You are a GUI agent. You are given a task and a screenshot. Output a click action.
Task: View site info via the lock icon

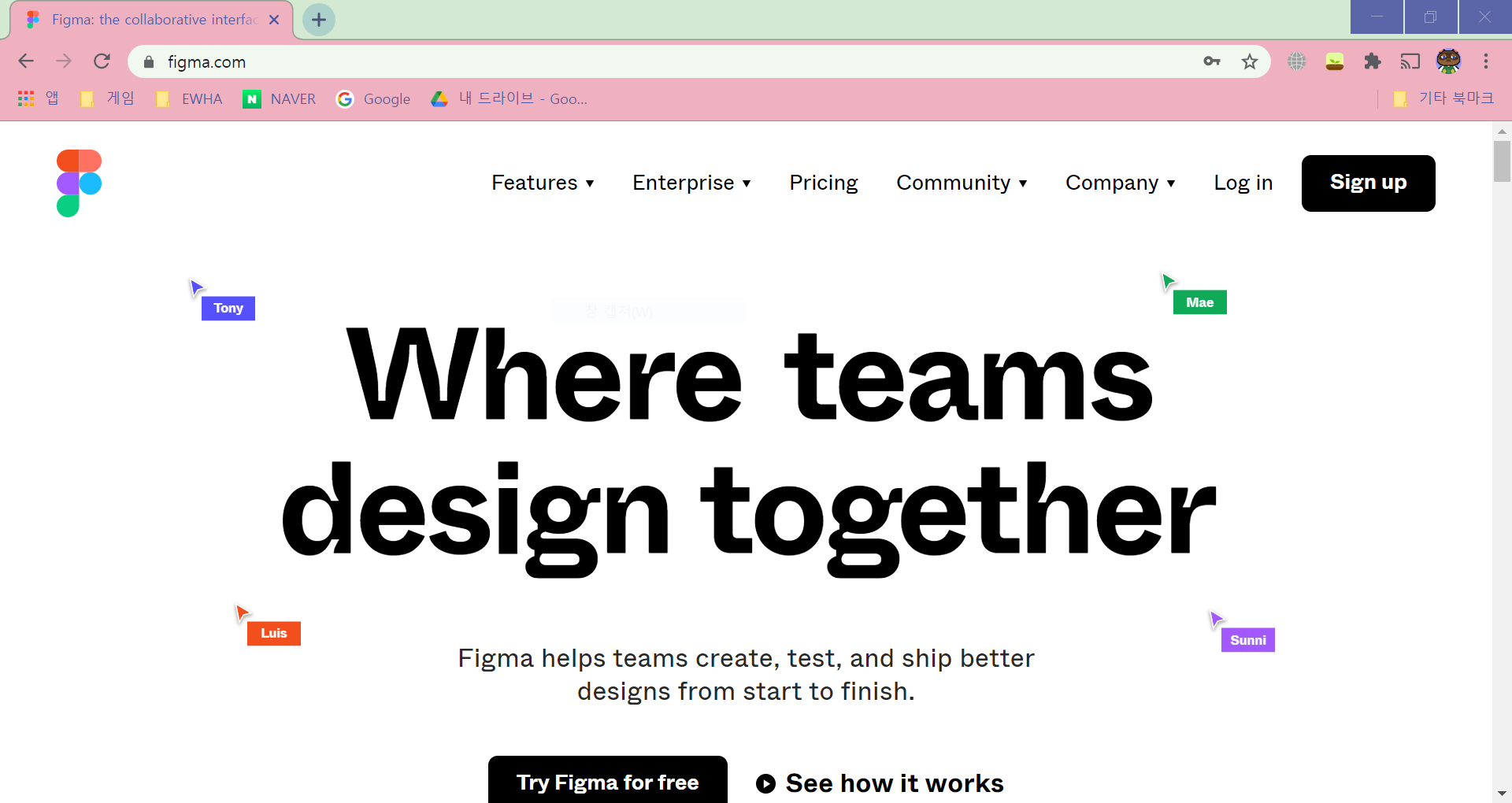[x=148, y=61]
